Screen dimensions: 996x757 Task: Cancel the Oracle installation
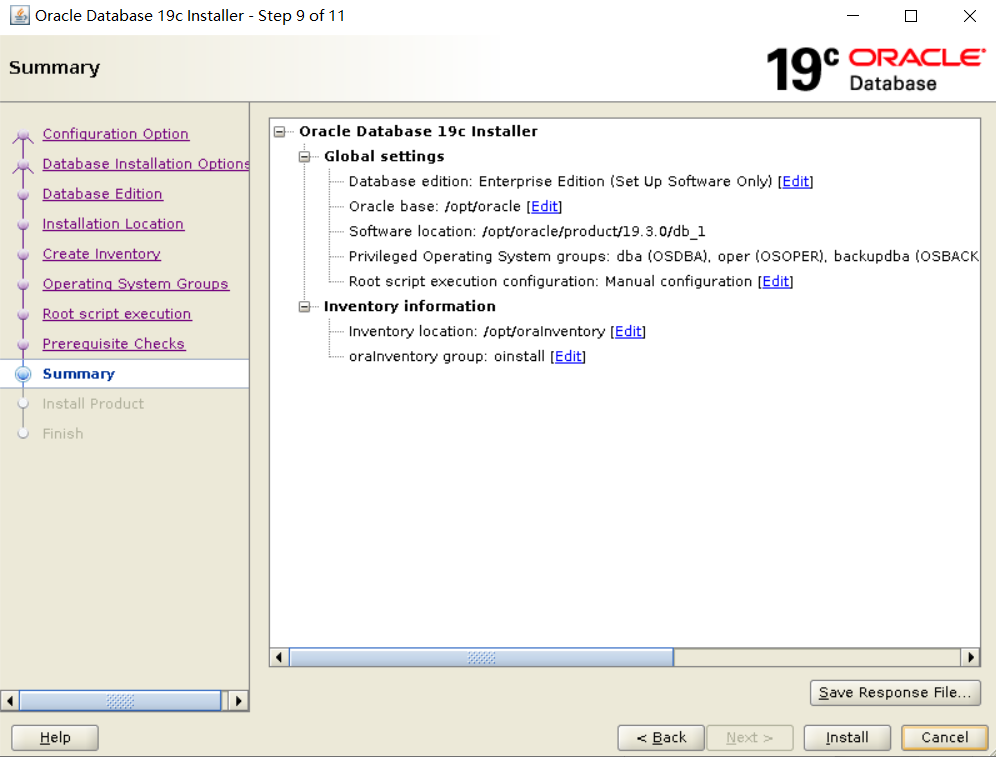point(945,738)
